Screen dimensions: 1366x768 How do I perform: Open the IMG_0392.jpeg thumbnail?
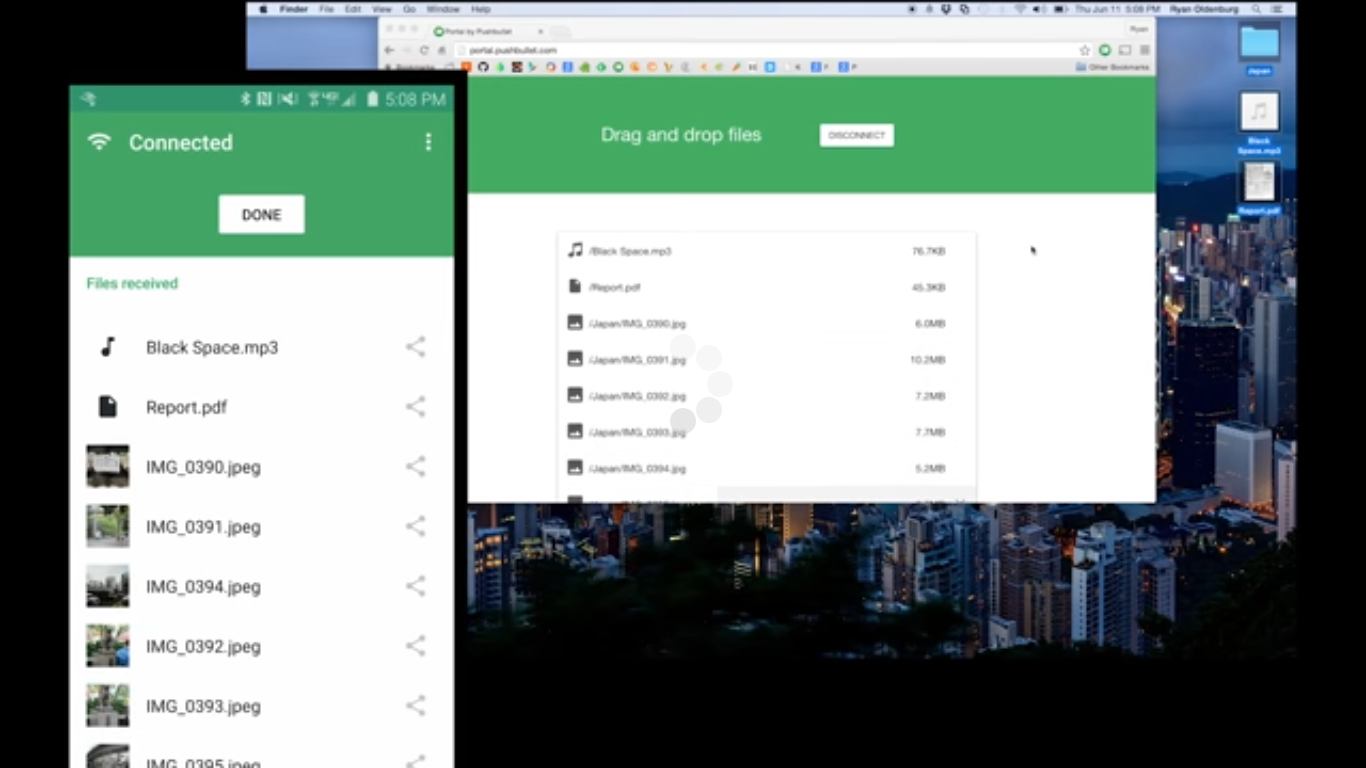108,647
